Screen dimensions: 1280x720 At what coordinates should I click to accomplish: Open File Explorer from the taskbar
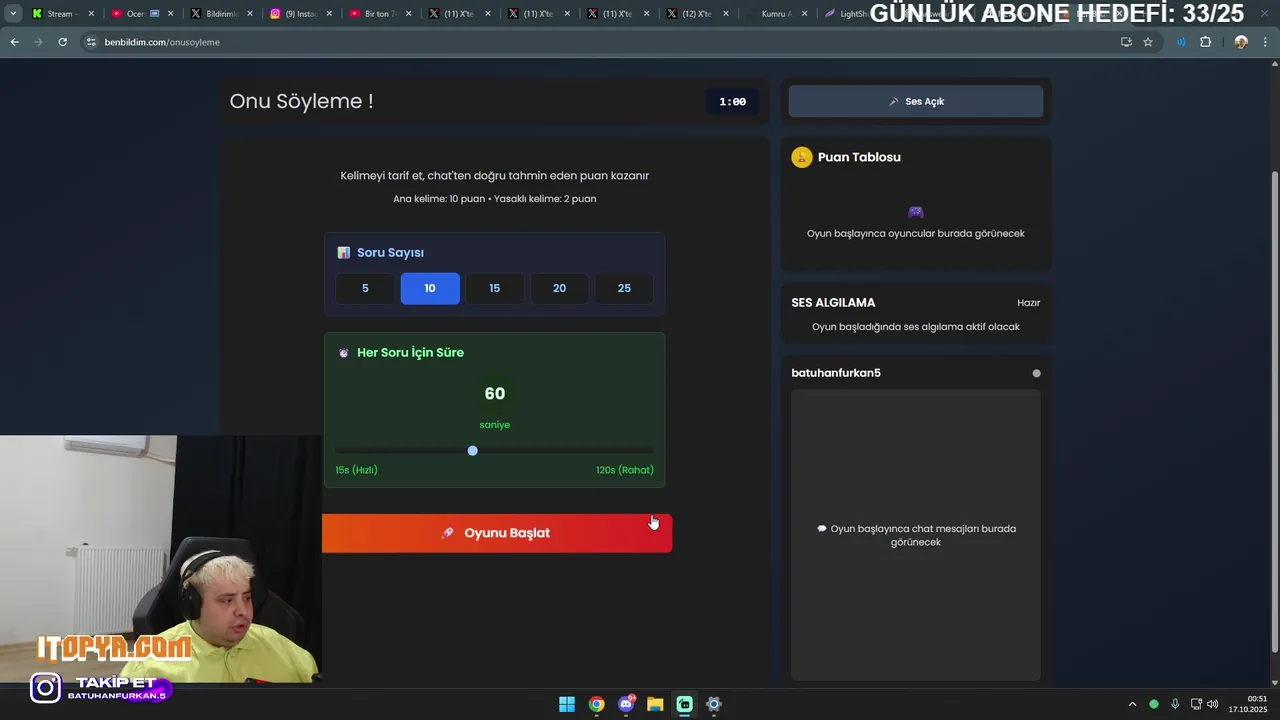[x=655, y=704]
